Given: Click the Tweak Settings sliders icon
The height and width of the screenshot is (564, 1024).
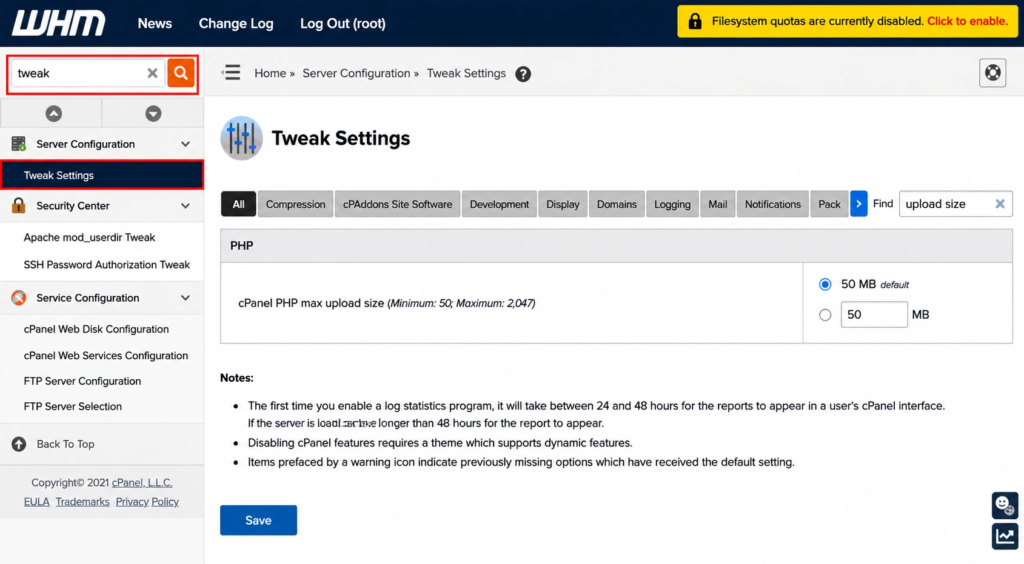Looking at the screenshot, I should click(242, 138).
